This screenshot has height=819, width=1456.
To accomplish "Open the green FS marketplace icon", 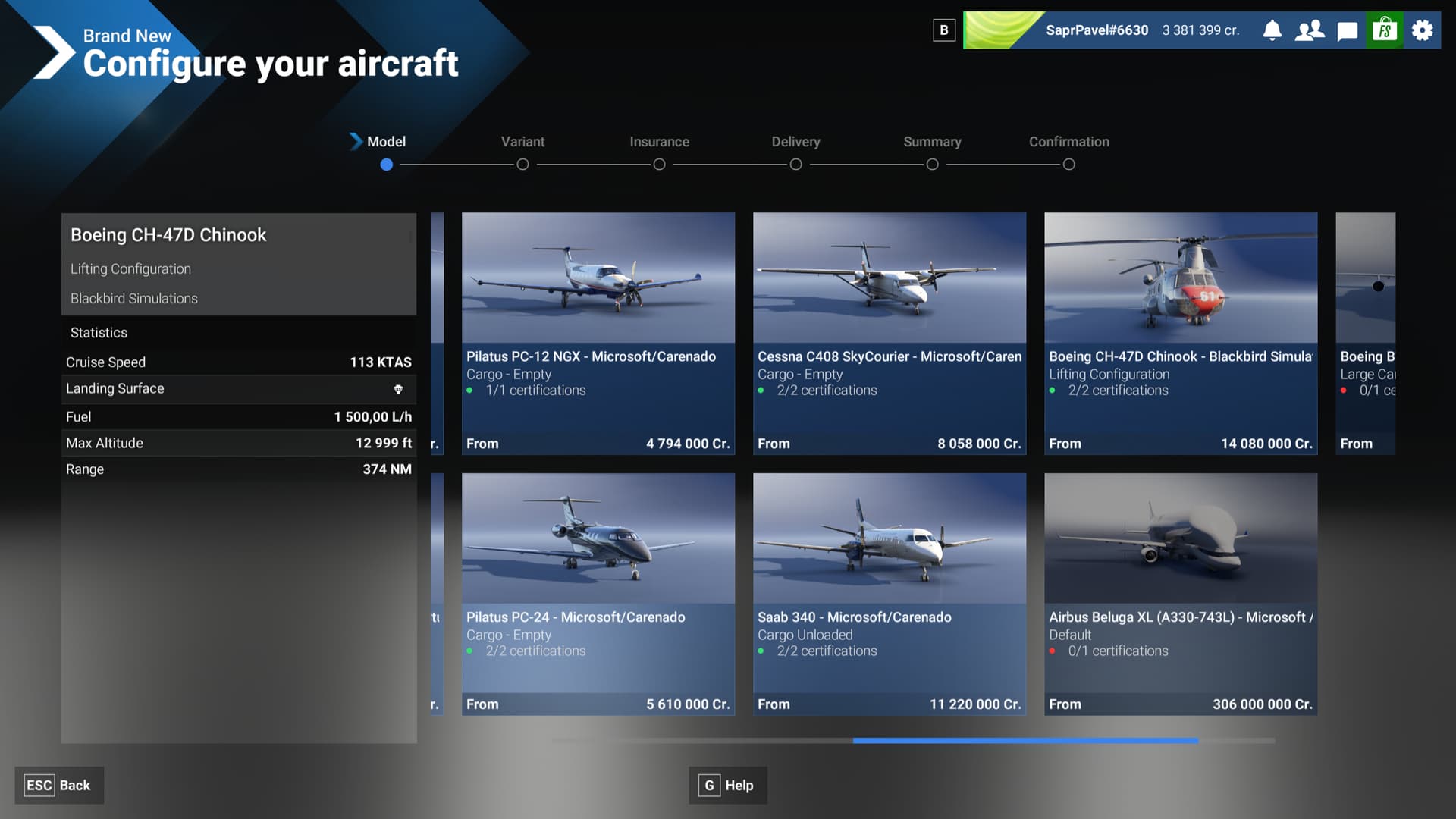I will 1385,30.
